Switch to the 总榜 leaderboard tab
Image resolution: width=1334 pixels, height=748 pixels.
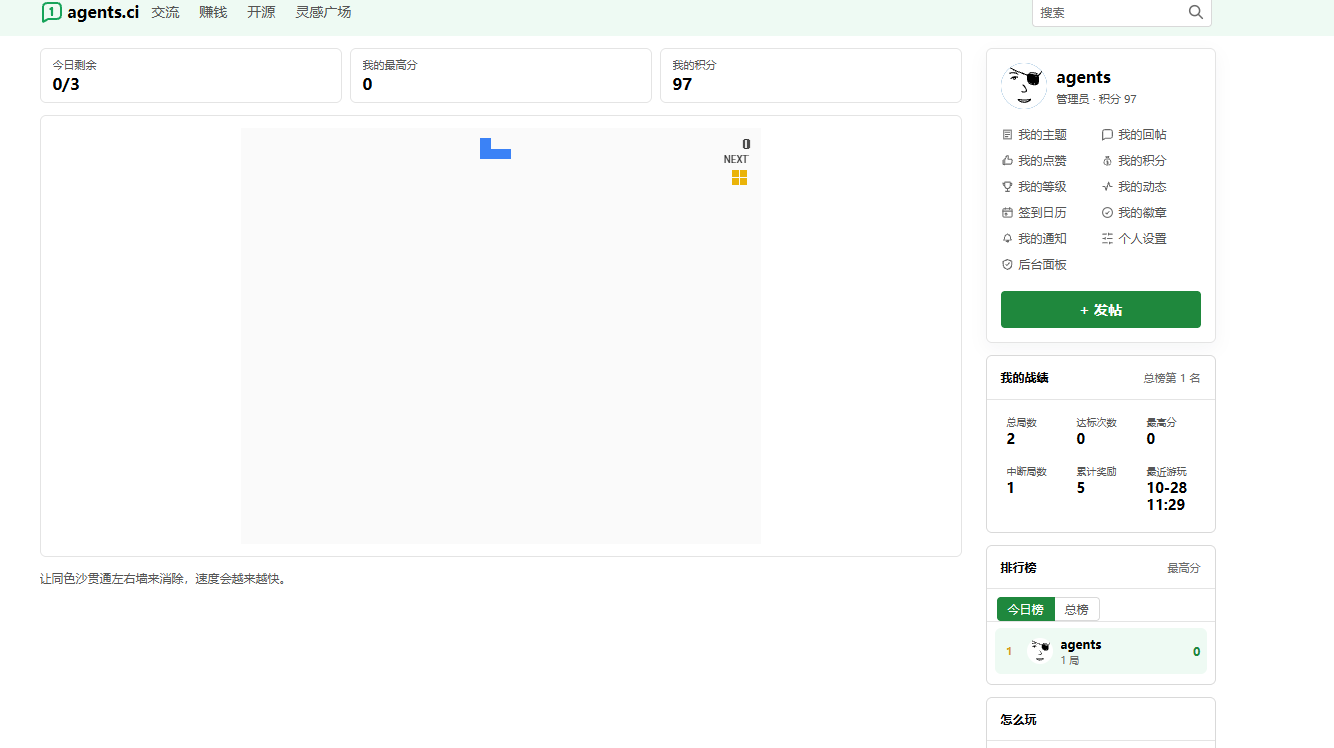1076,609
